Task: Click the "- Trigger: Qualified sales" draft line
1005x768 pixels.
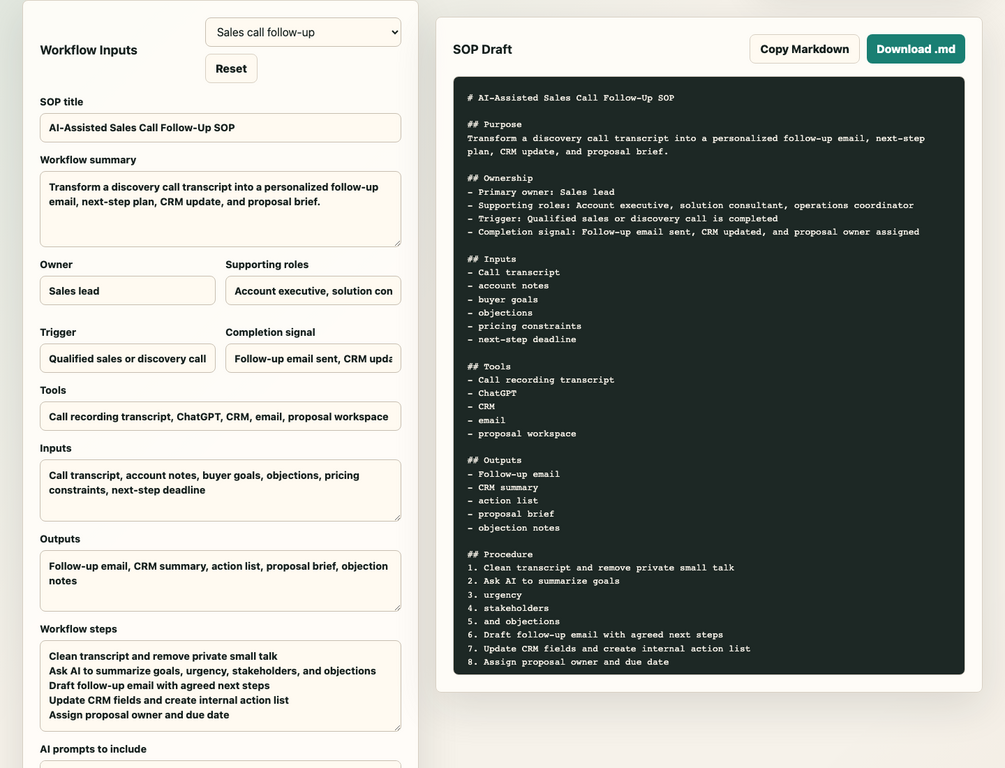Action: click(622, 219)
